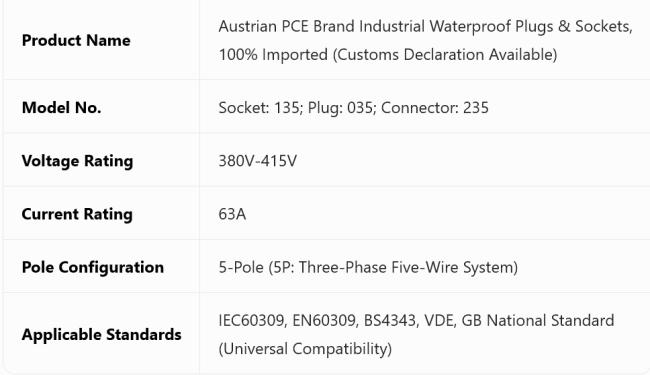The image size is (650, 375).
Task: Click the GB National Standard text
Action: (538, 320)
